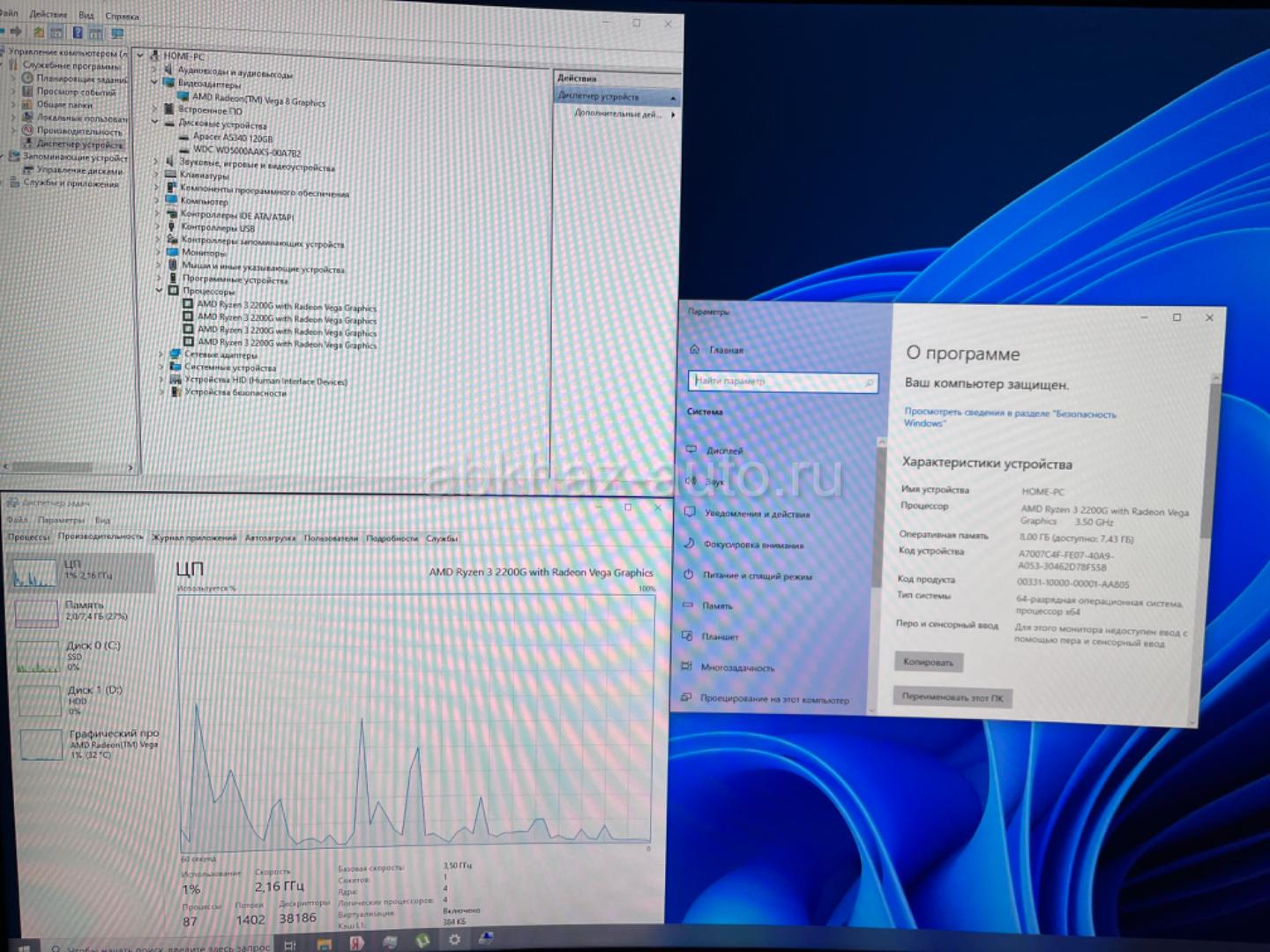Open Планировщик заданий in Computer Management tree
1270x952 pixels.
[x=81, y=78]
